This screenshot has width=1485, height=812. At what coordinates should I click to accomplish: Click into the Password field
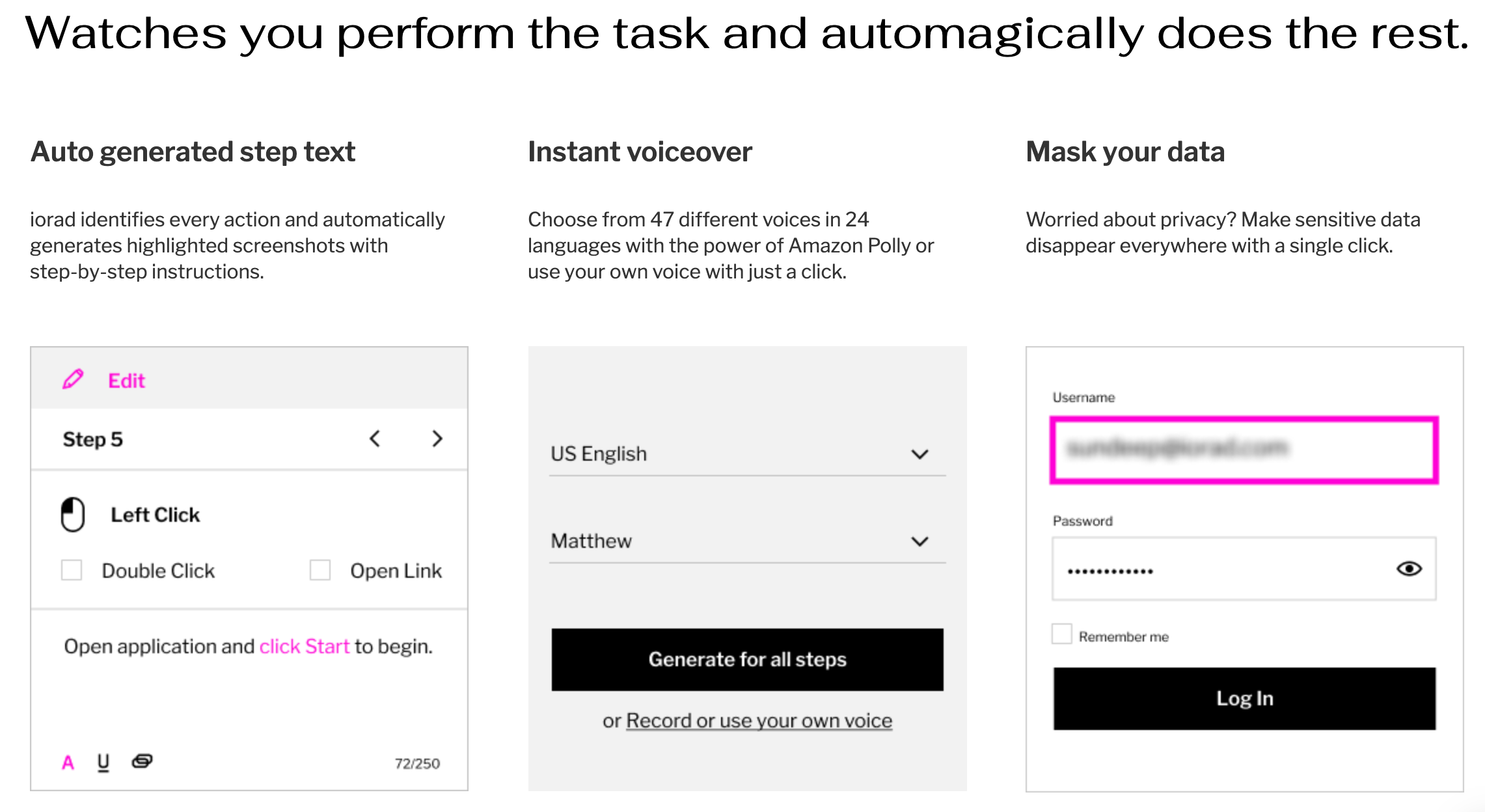pyautogui.click(x=1244, y=569)
